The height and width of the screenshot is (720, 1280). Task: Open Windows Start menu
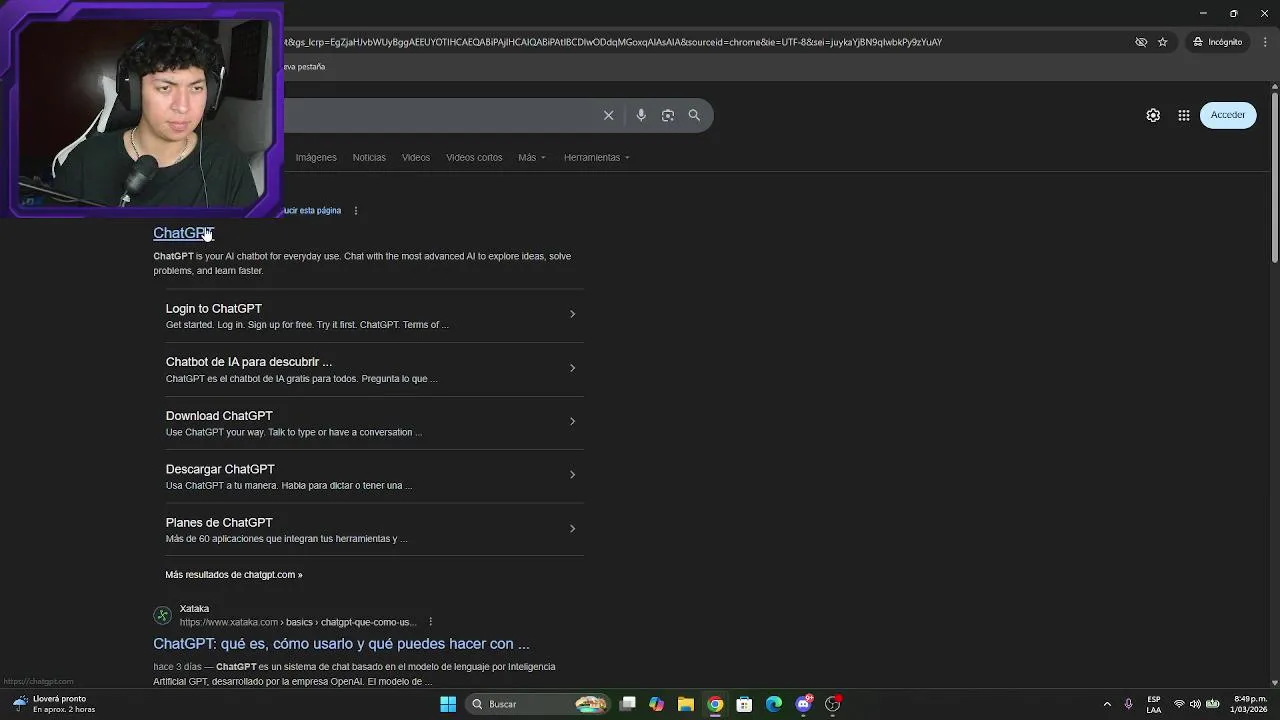tap(448, 704)
